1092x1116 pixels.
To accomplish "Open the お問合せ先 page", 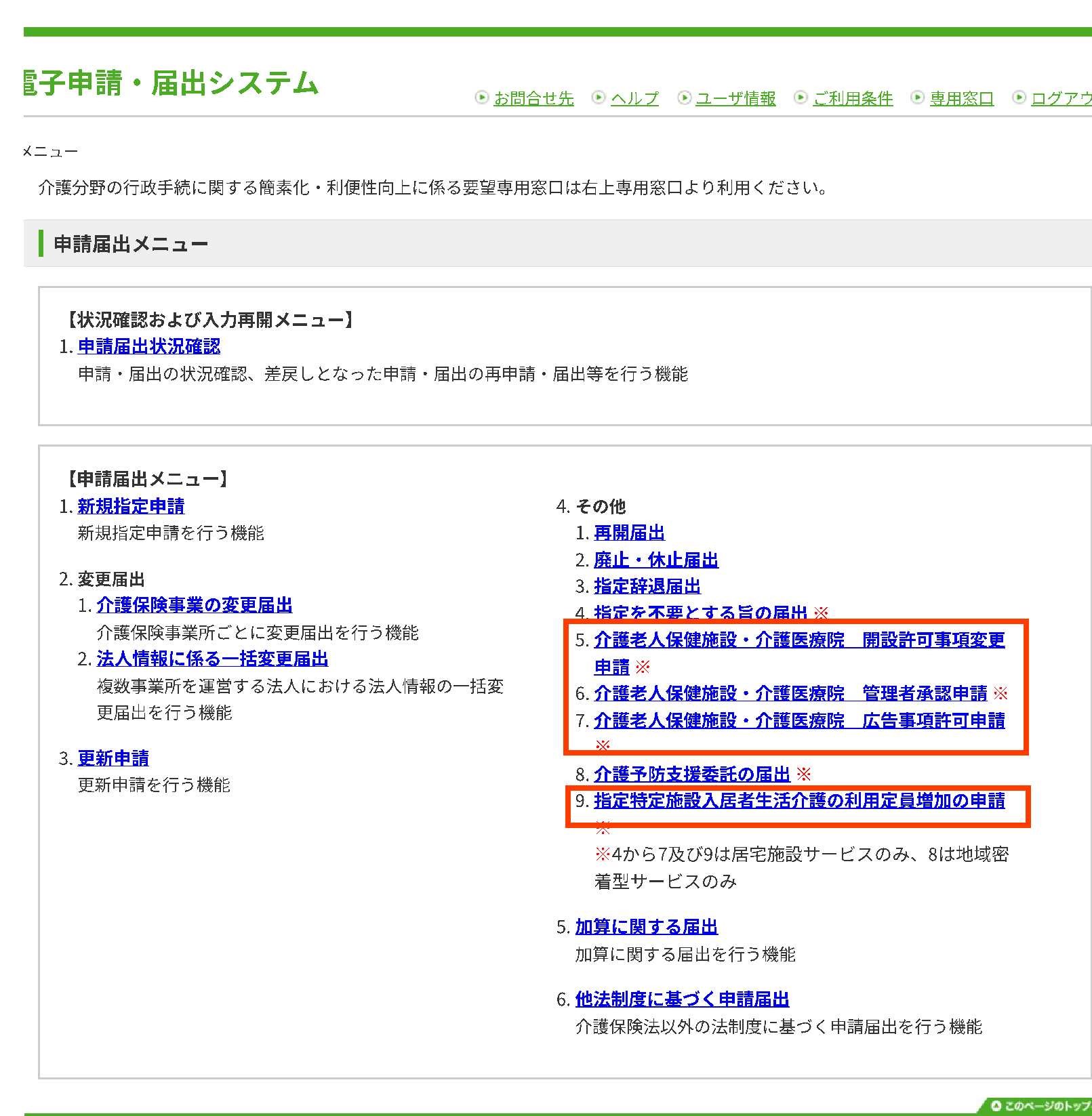I will [x=533, y=99].
